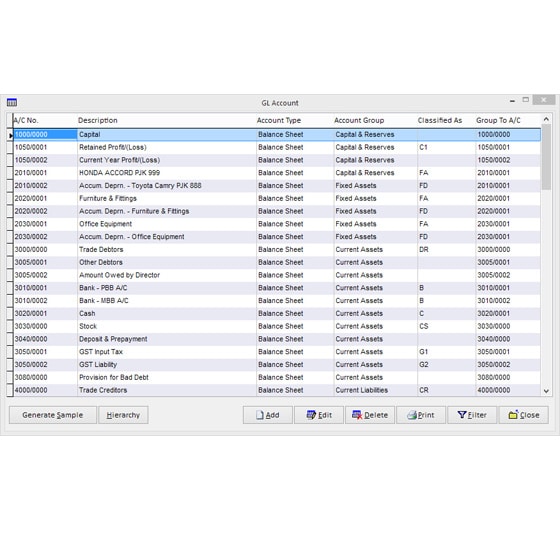The width and height of the screenshot is (560, 560).
Task: Select the Trade Creditors row
Action: [277, 390]
